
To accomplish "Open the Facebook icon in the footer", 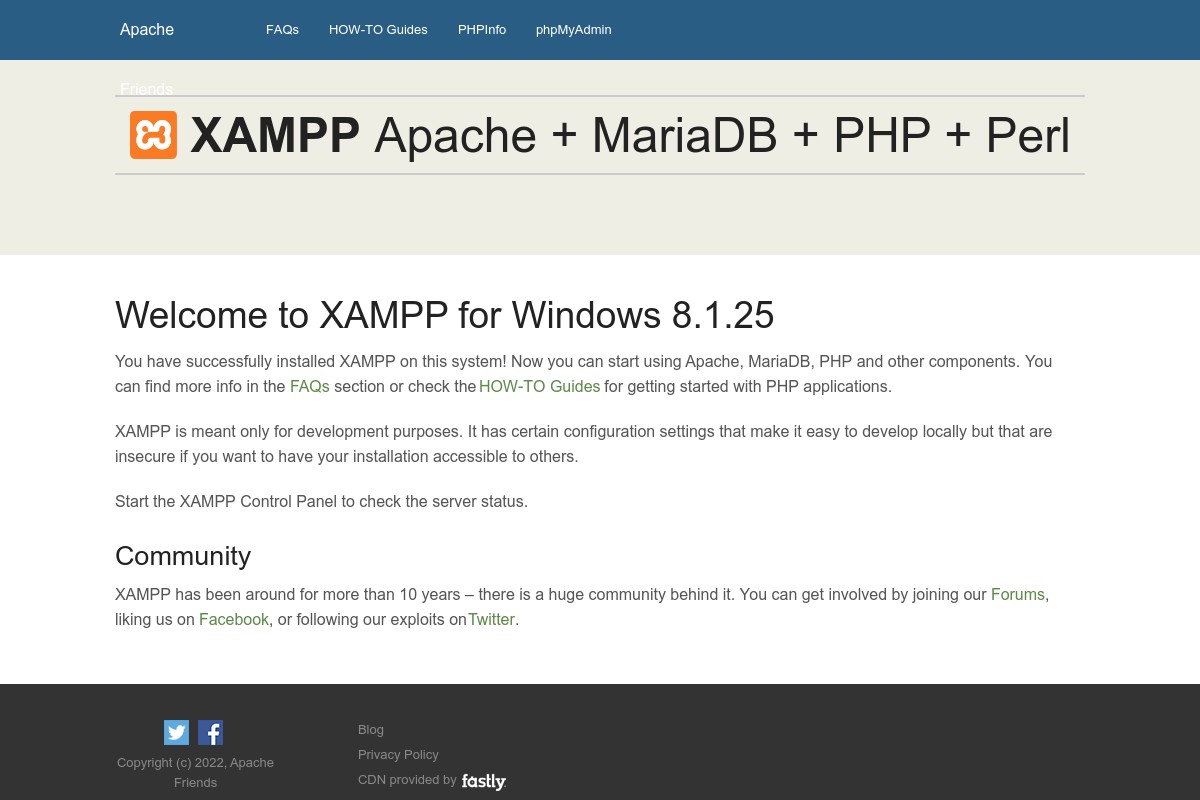I will pyautogui.click(x=210, y=732).
